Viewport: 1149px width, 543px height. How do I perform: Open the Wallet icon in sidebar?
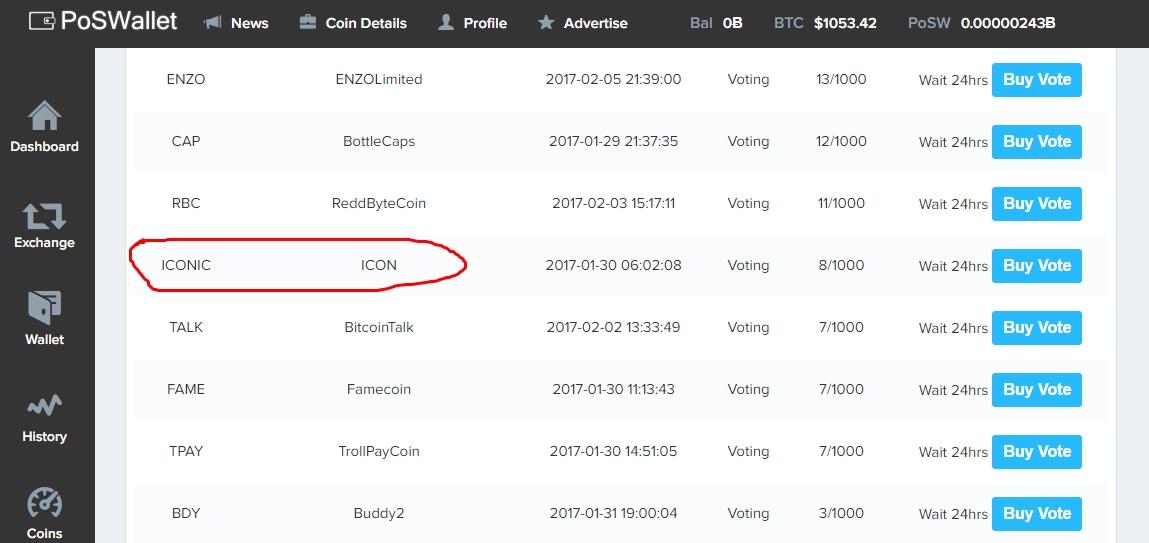(x=44, y=308)
